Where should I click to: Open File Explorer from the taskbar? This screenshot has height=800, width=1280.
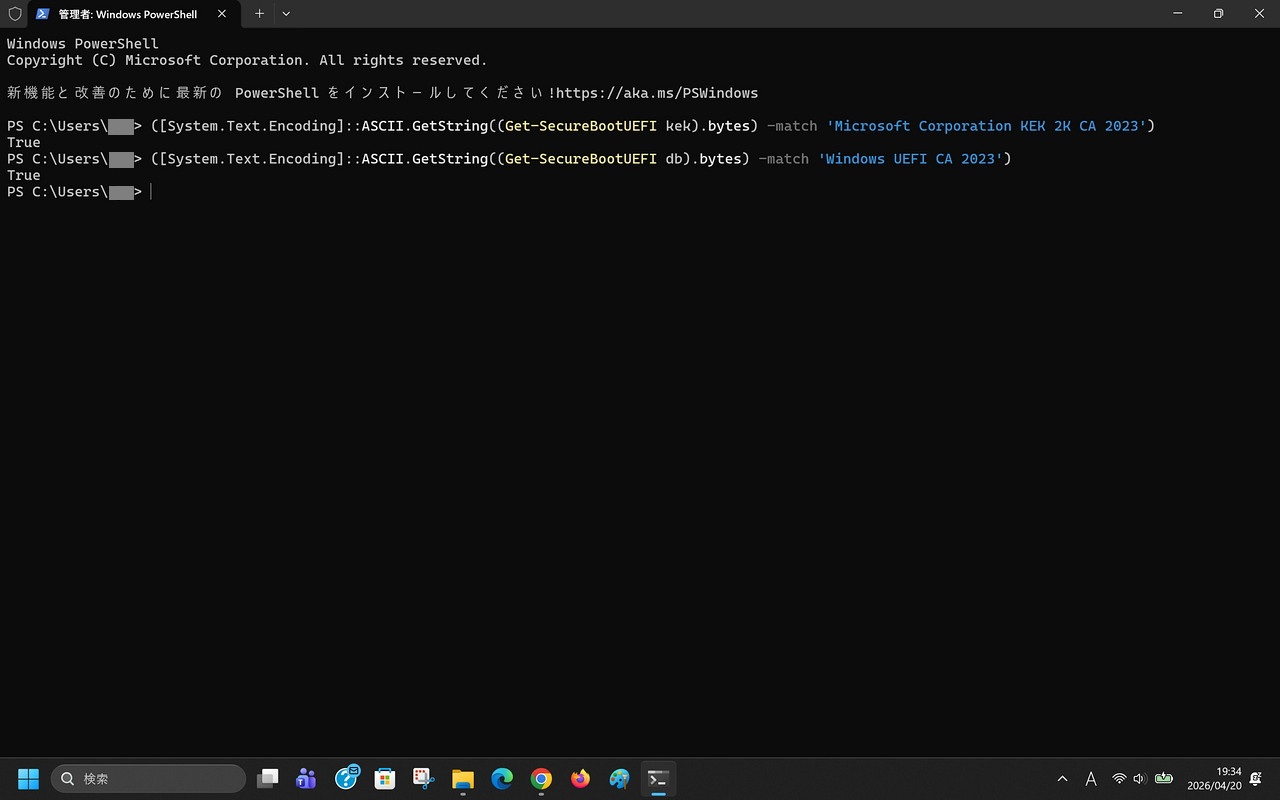(462, 778)
